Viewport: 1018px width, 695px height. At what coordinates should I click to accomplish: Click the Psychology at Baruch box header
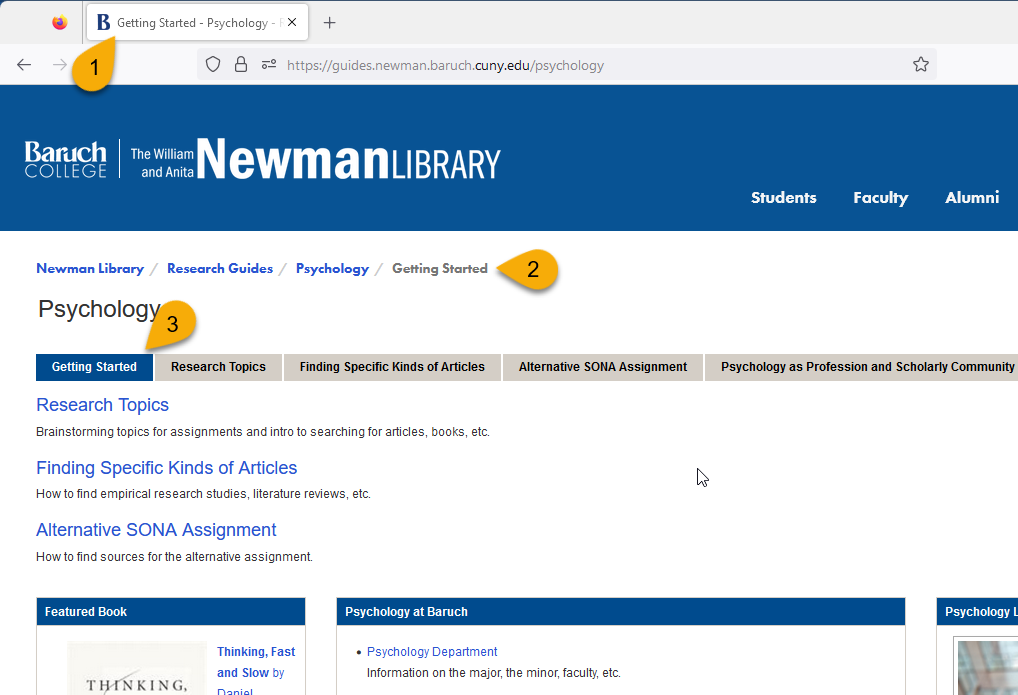(621, 612)
